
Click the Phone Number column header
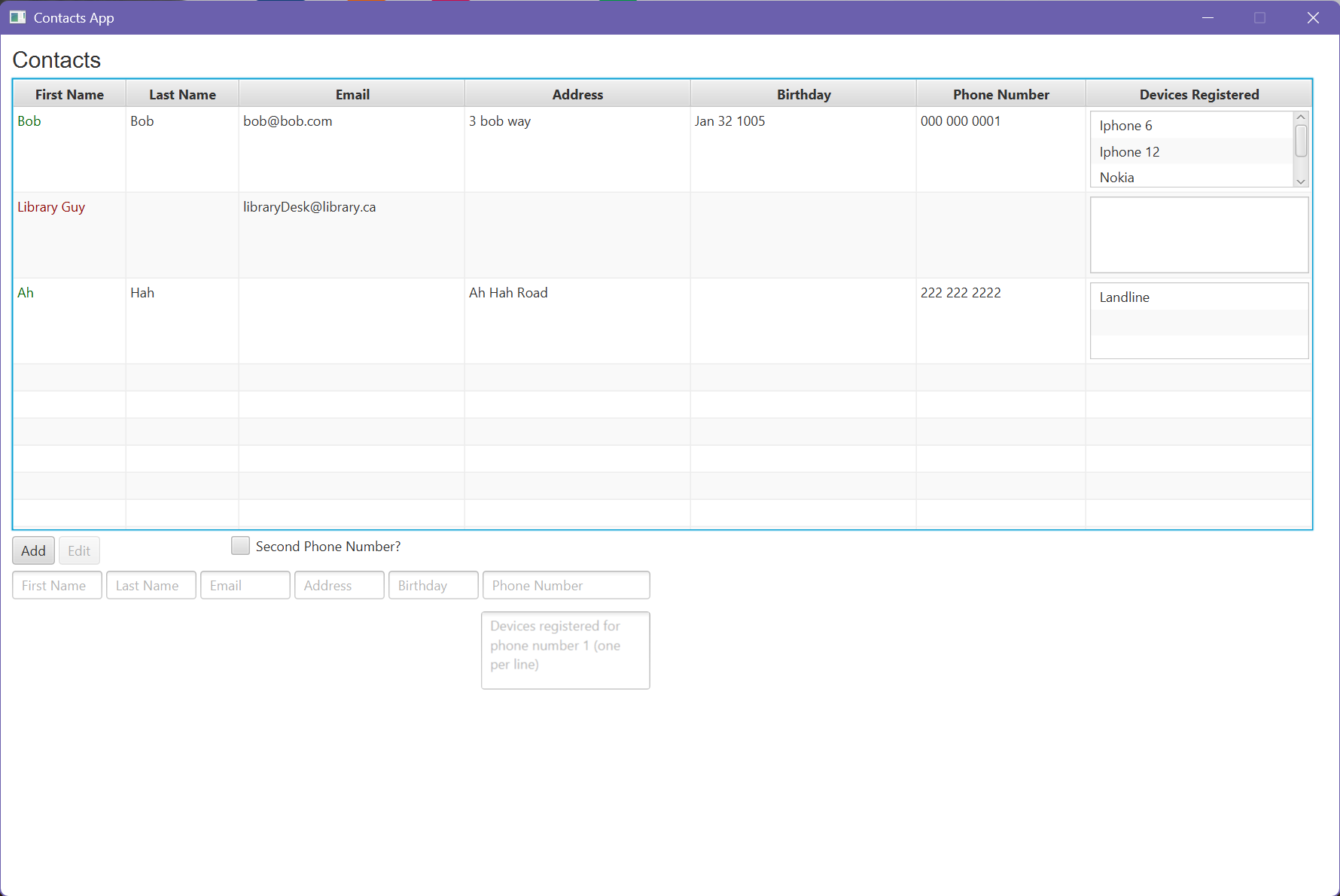coord(1000,94)
